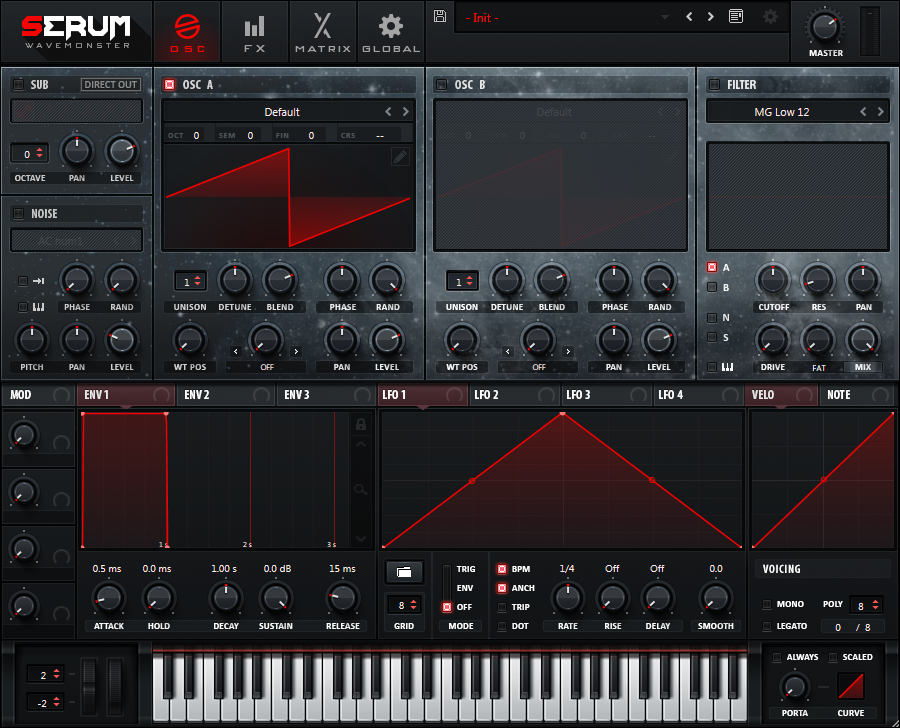This screenshot has width=900, height=728.
Task: Change POLY voice count stepper
Action: pyautogui.click(x=867, y=605)
